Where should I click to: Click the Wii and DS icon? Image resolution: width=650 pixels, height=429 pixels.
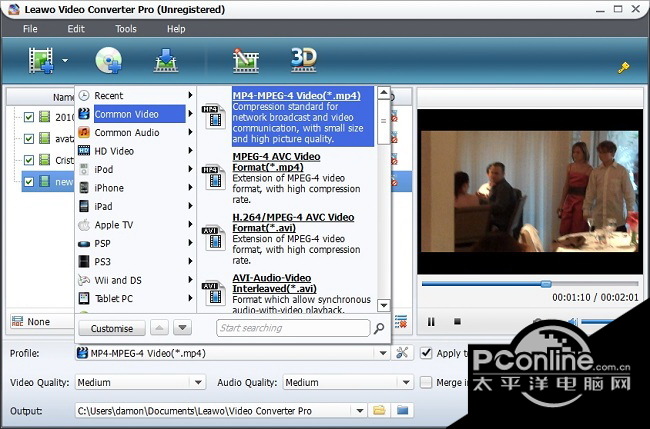[84, 280]
